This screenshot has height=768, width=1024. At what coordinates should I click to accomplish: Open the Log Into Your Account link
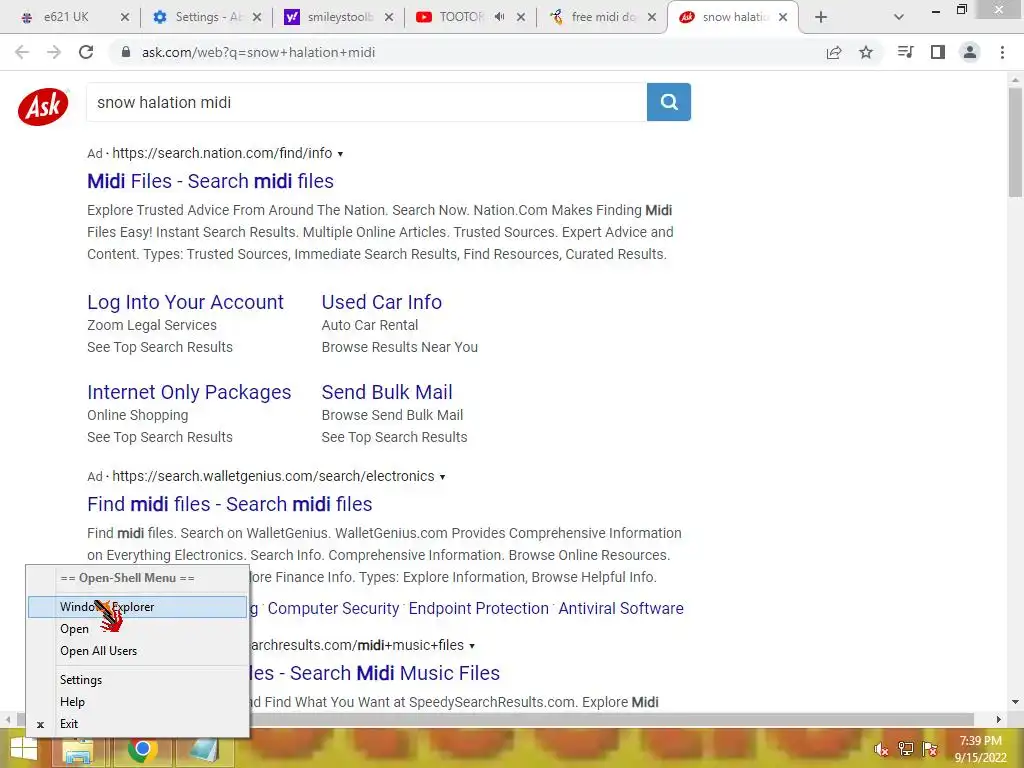click(x=185, y=302)
